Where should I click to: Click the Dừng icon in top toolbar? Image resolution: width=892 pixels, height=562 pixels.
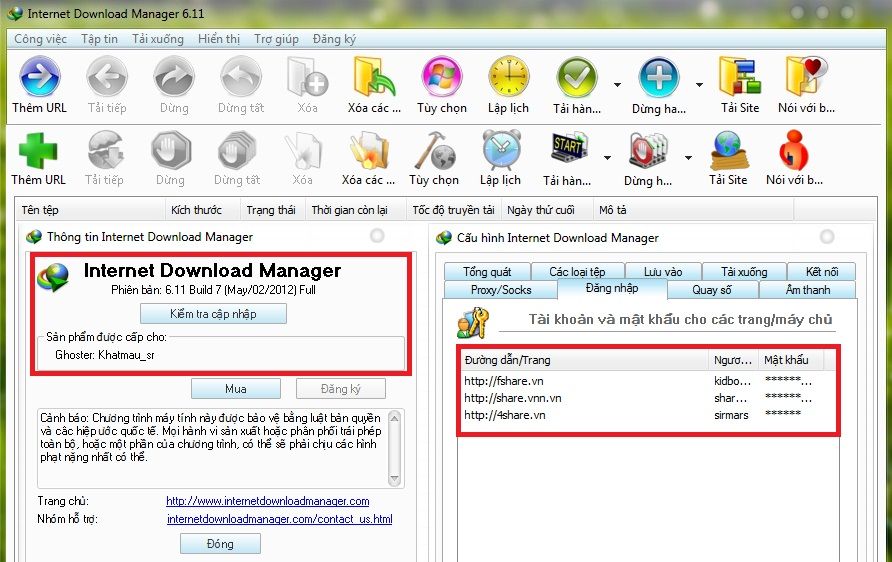174,76
